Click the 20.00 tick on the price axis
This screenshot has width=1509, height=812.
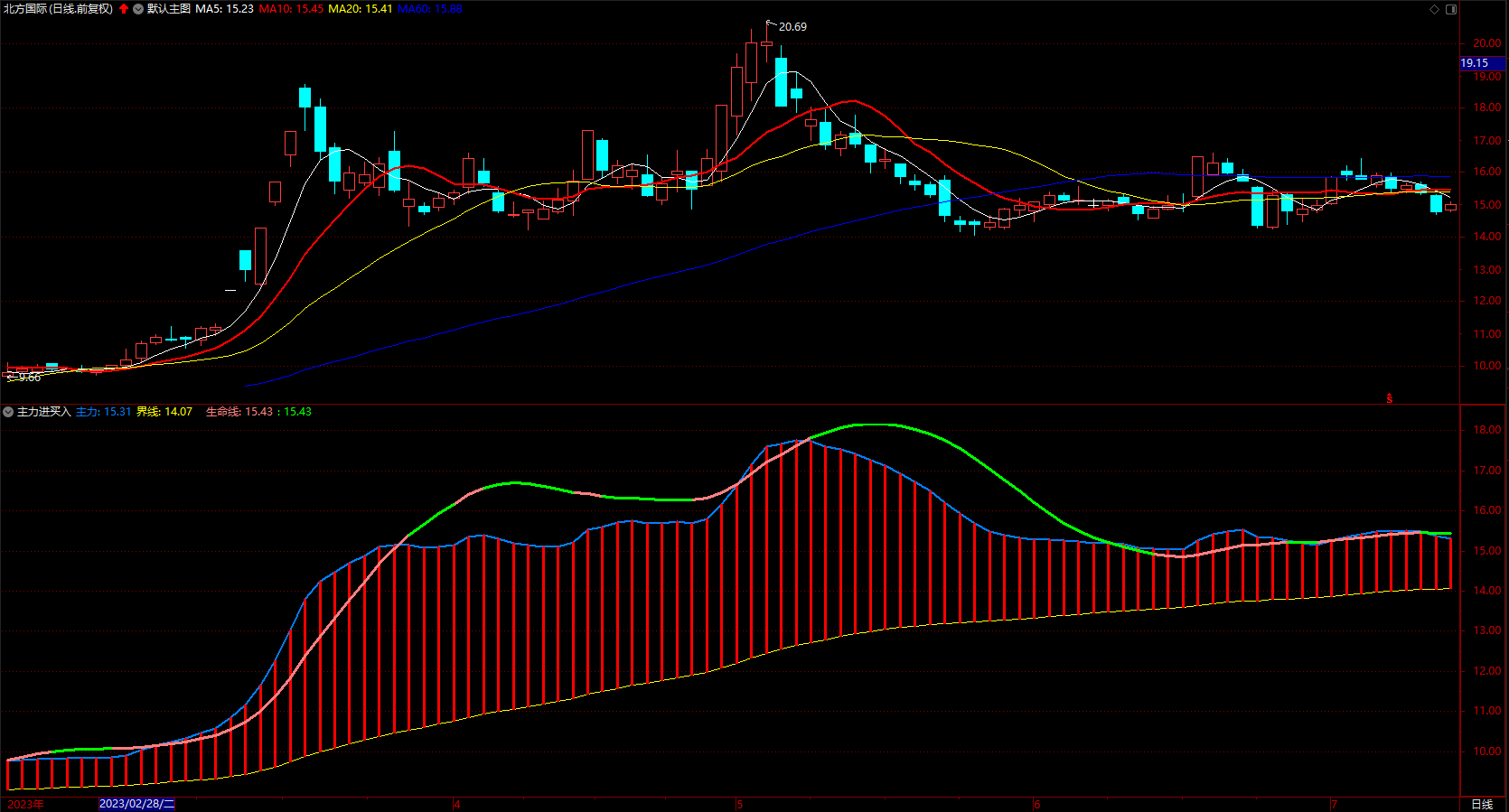pyautogui.click(x=1487, y=43)
